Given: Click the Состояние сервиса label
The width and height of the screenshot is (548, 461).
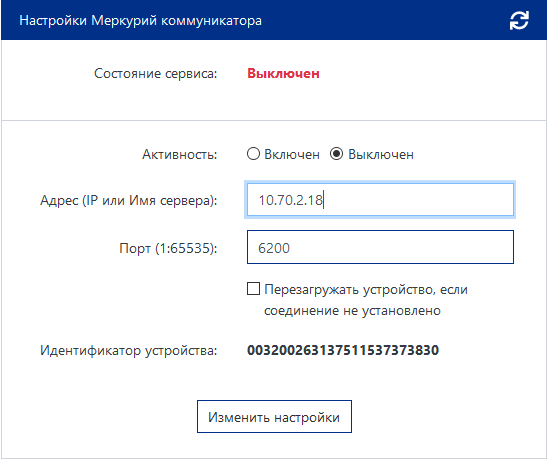Looking at the screenshot, I should (x=156, y=74).
